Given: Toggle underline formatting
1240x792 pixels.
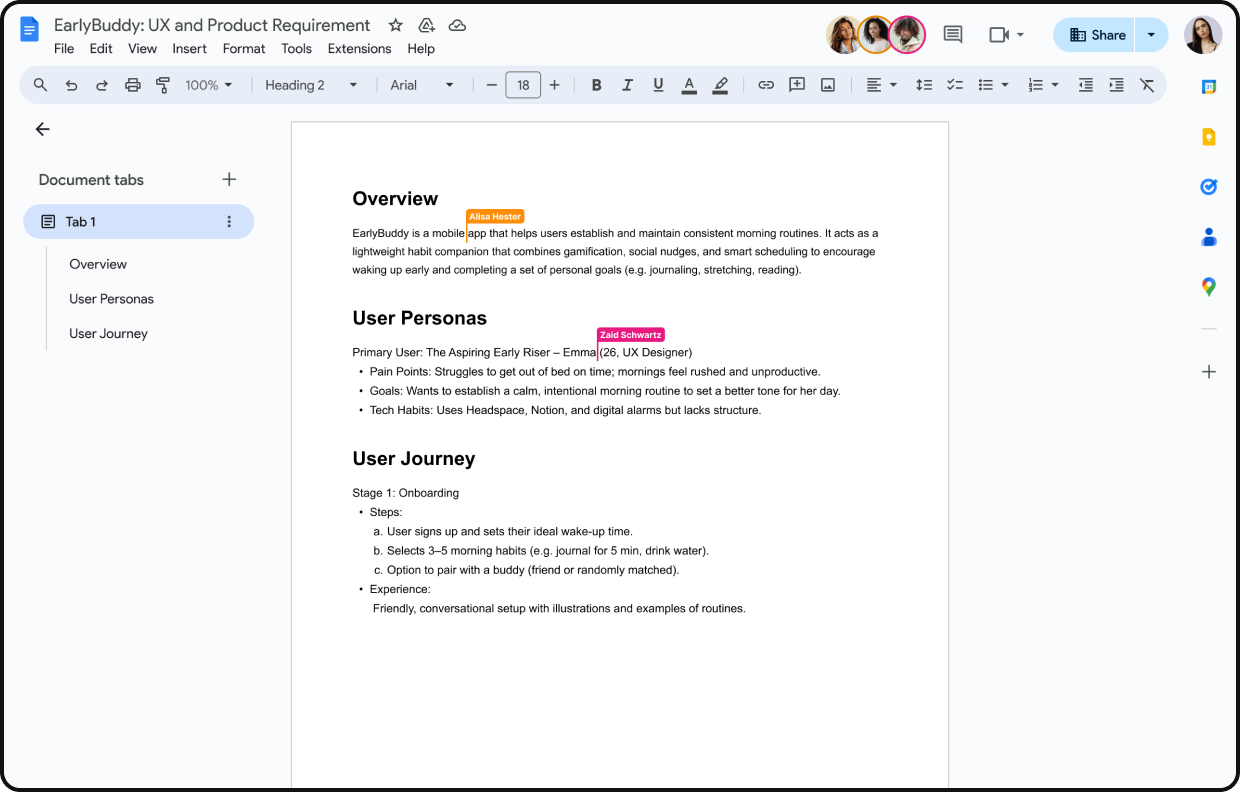Looking at the screenshot, I should tap(658, 85).
